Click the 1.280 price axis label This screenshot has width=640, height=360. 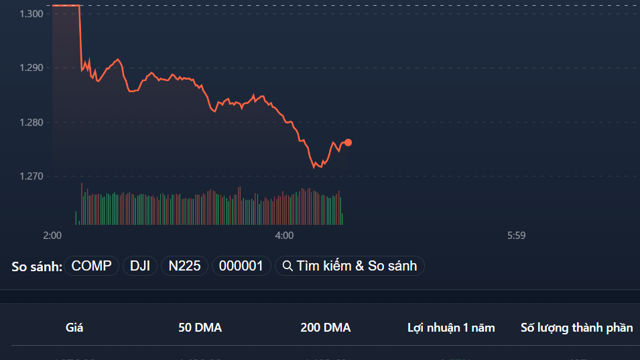pos(31,122)
